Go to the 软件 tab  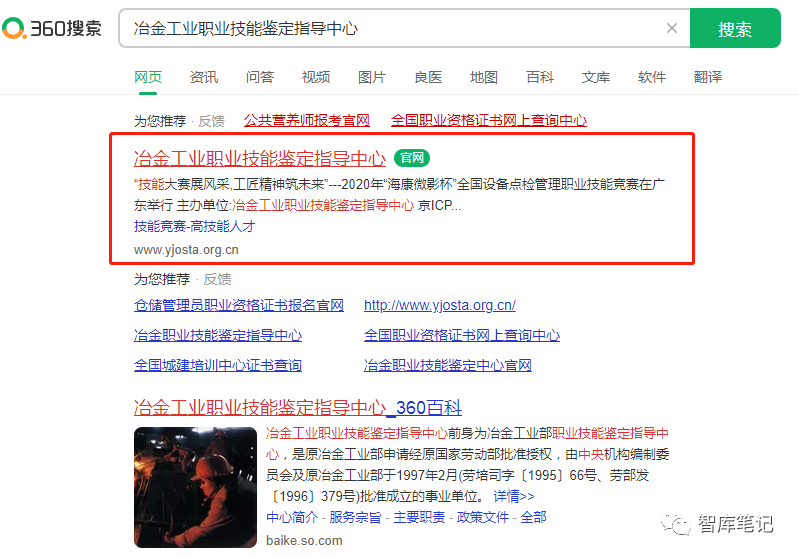(652, 77)
